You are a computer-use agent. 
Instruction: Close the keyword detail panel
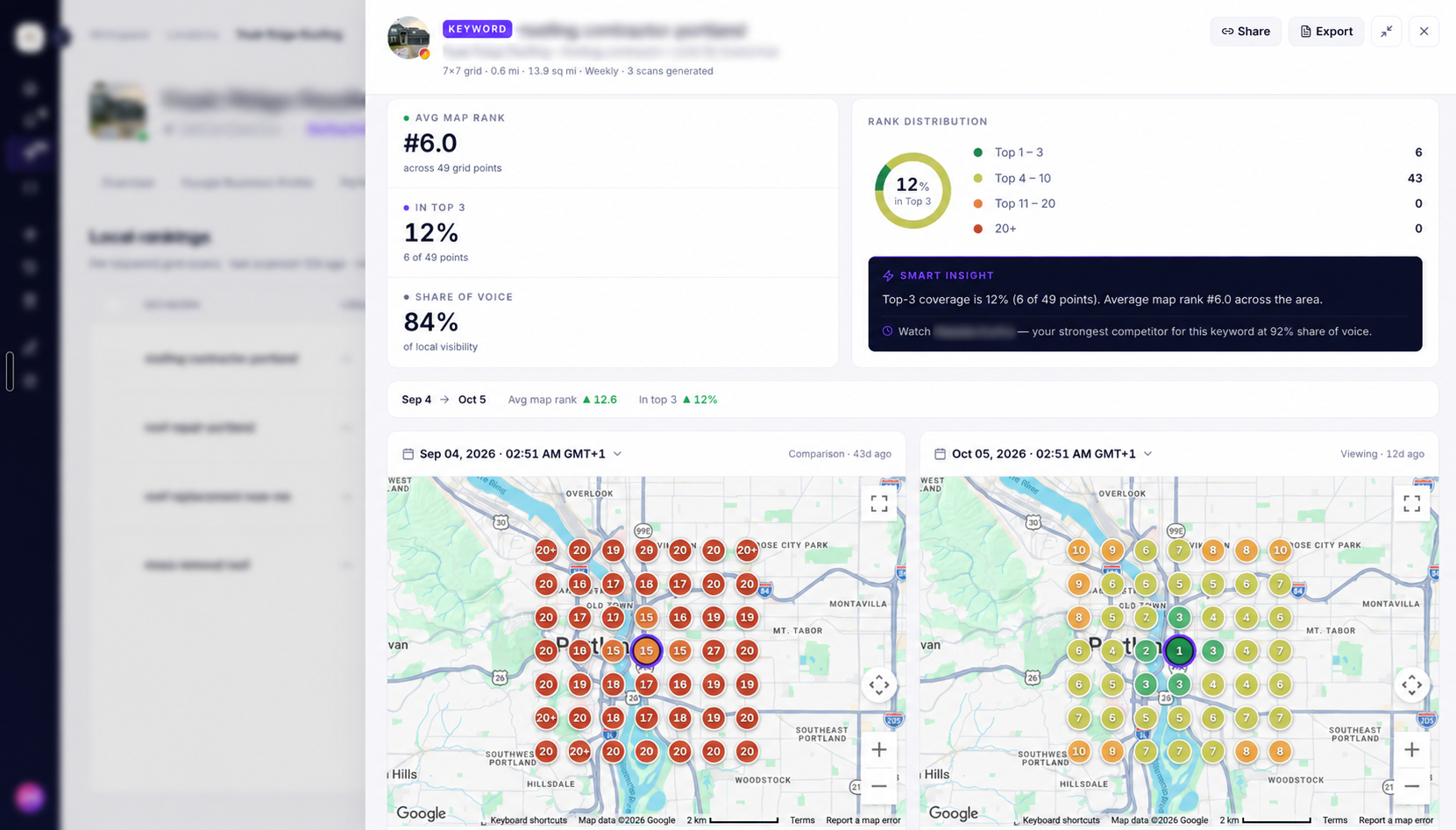pos(1424,32)
